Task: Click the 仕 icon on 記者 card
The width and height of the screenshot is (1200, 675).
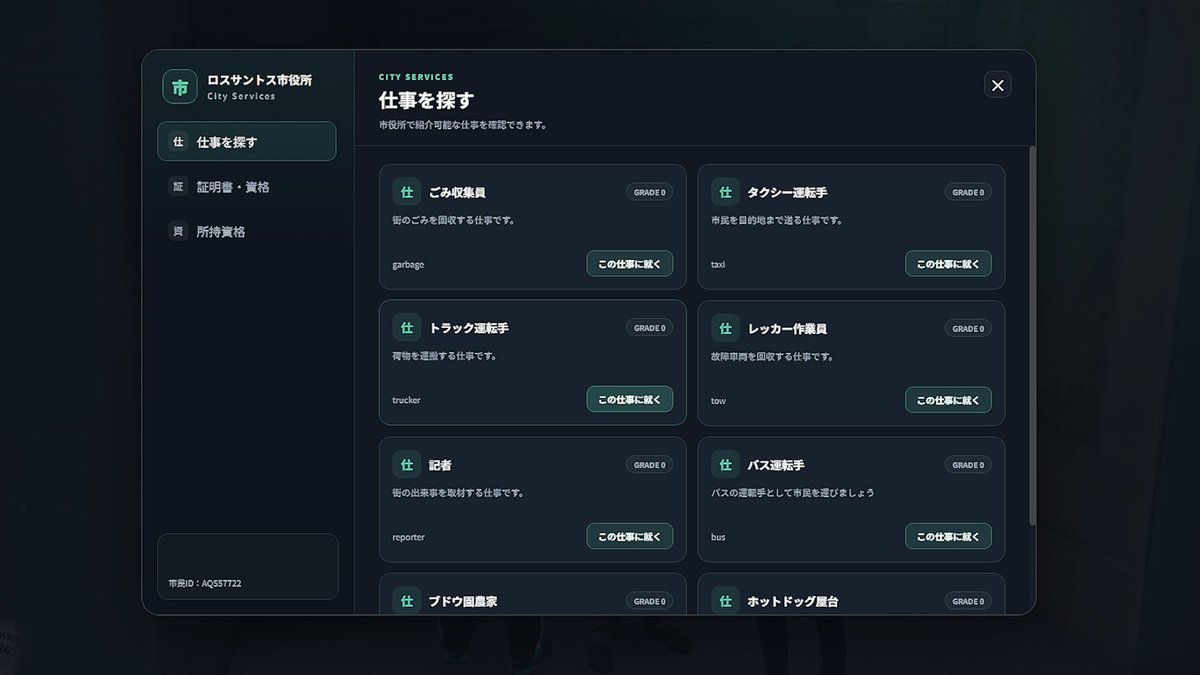Action: [406, 465]
